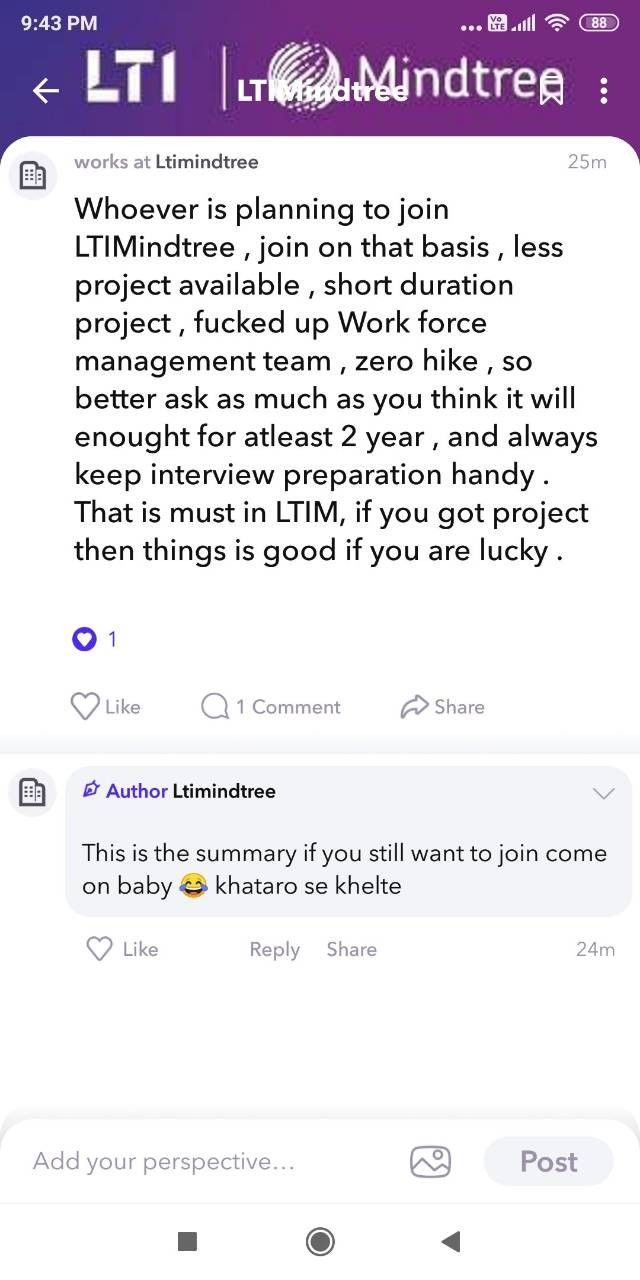Like the post with the heart icon
This screenshot has height=1280, width=640.
(x=86, y=706)
